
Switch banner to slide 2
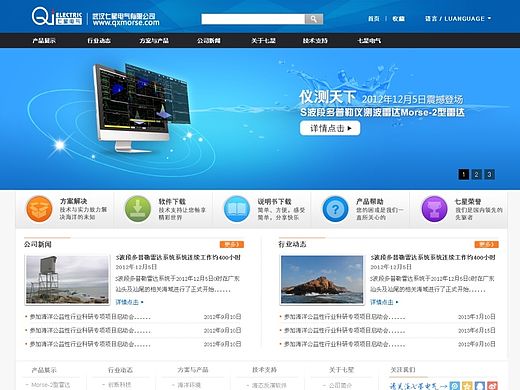click(x=476, y=174)
